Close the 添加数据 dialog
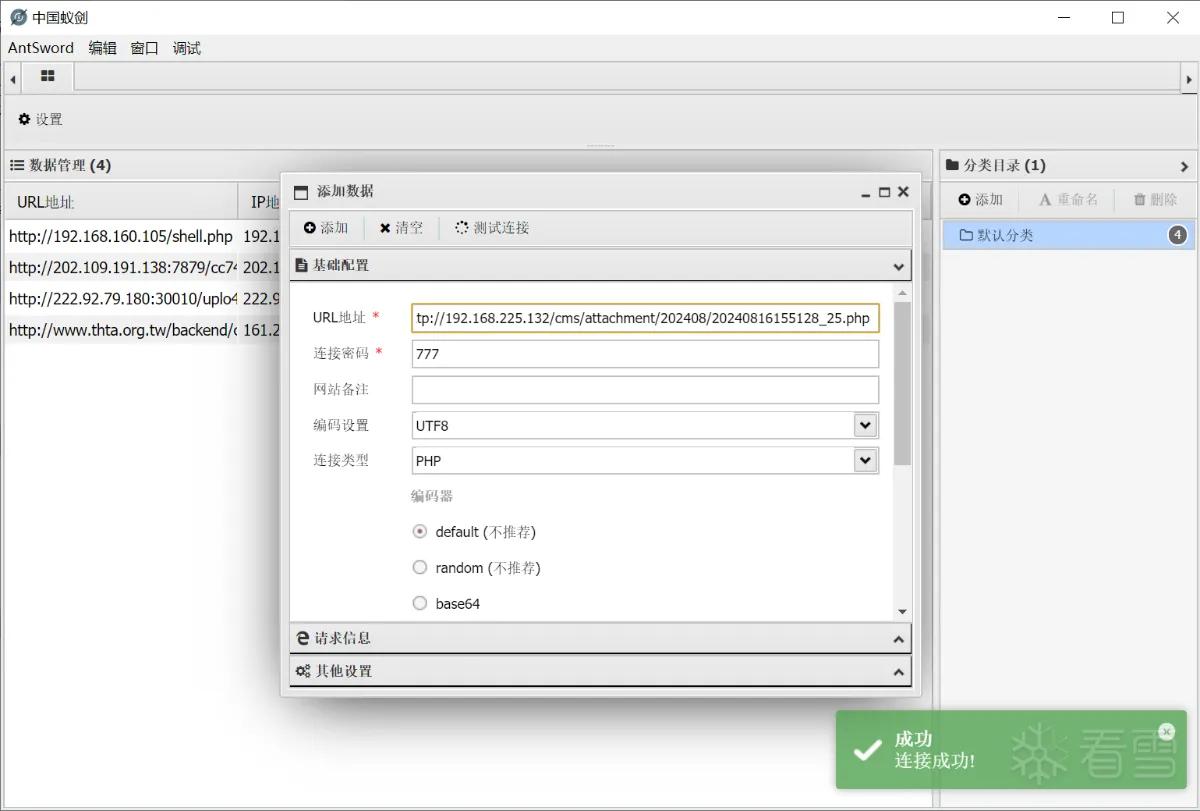The image size is (1200, 811). pyautogui.click(x=903, y=192)
